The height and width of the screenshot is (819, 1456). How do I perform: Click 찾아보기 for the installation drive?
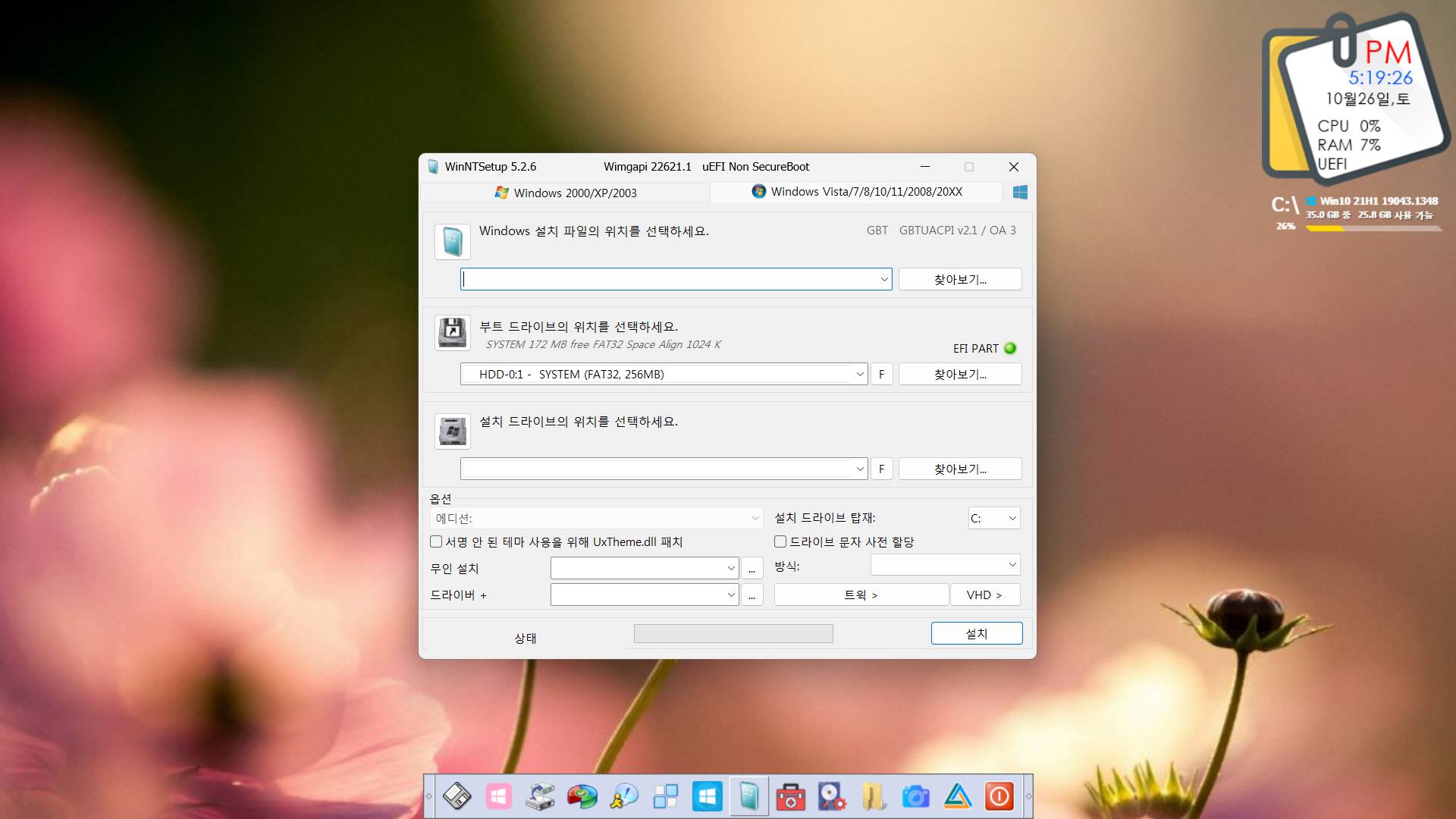[960, 469]
